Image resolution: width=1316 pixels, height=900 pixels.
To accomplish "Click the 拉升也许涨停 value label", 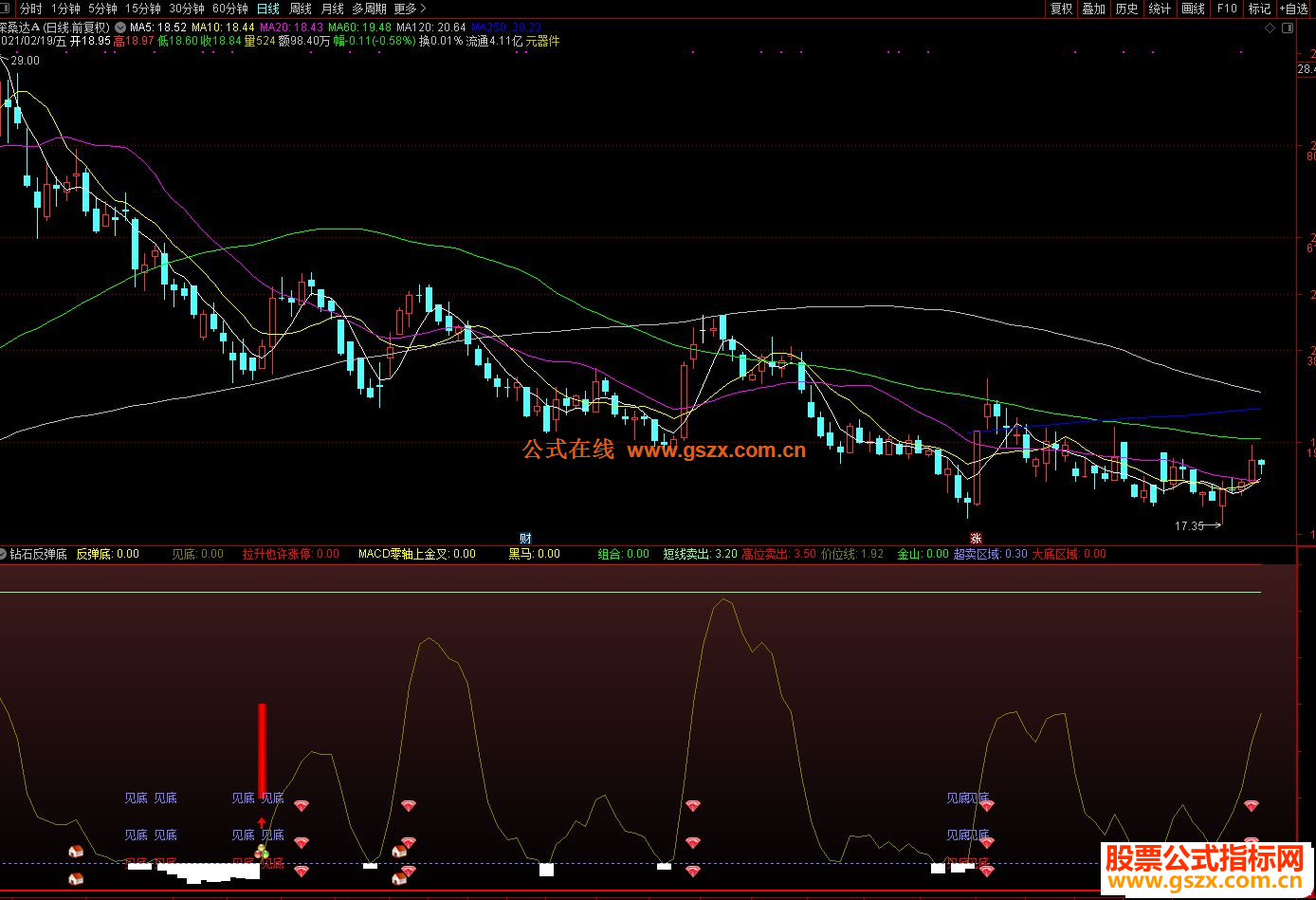I will tap(290, 554).
